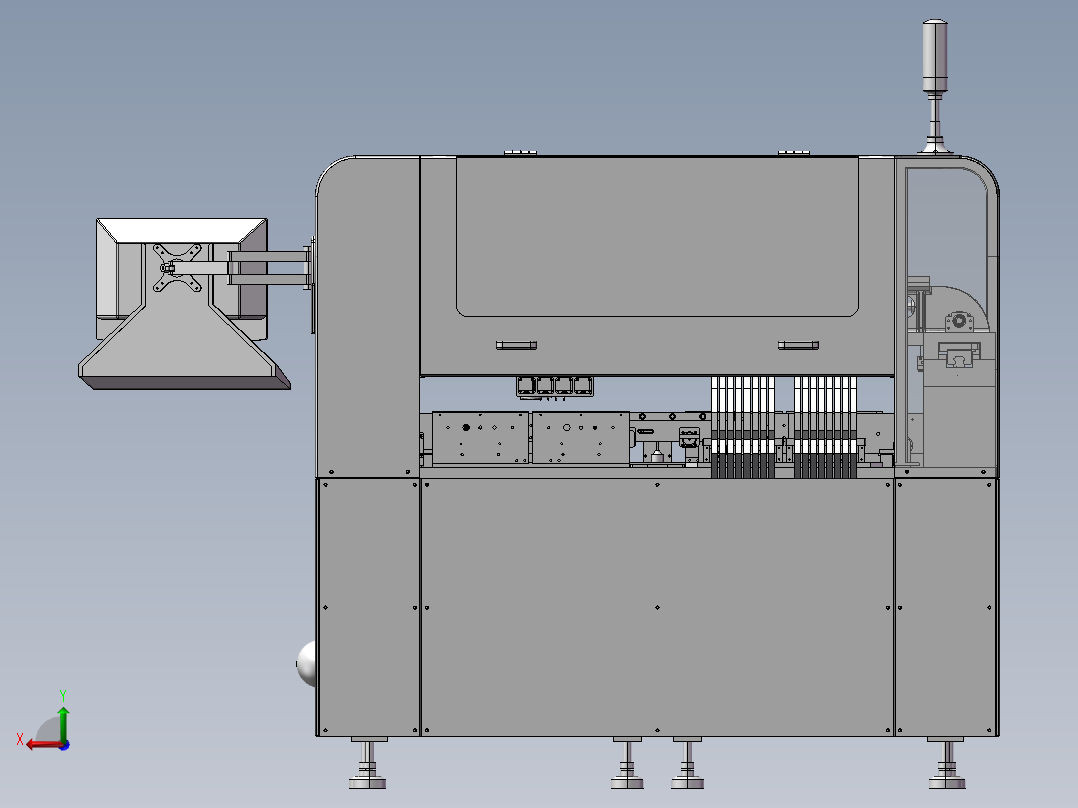Viewport: 1078px width, 808px height.
Task: Select the left top hinge on hood
Action: click(520, 153)
